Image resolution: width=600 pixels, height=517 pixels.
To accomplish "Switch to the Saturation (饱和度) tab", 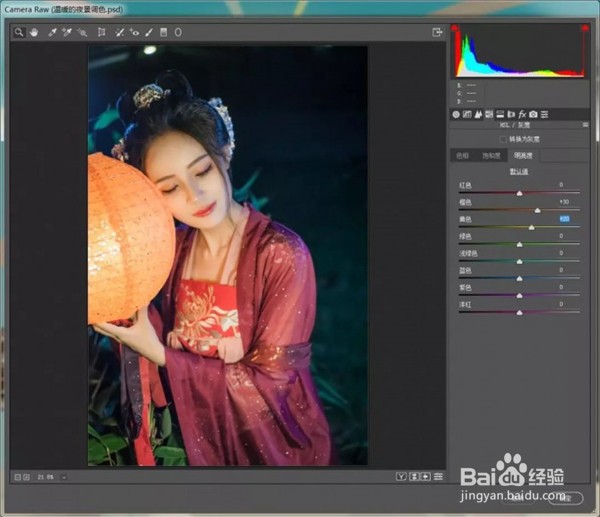I will pos(491,156).
